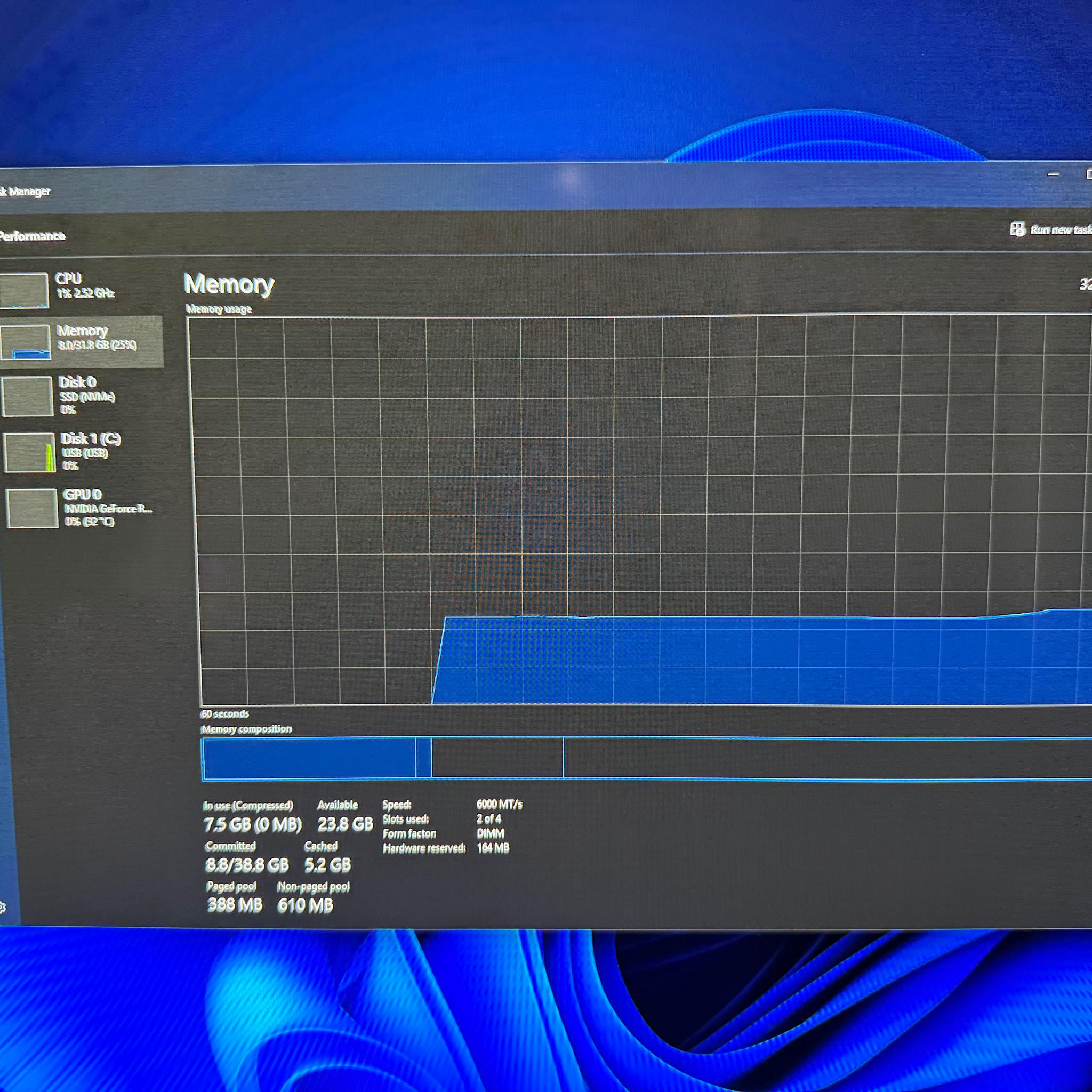Click the Paged pool 388 MB value
Screen dimensions: 1092x1092
coord(235,905)
